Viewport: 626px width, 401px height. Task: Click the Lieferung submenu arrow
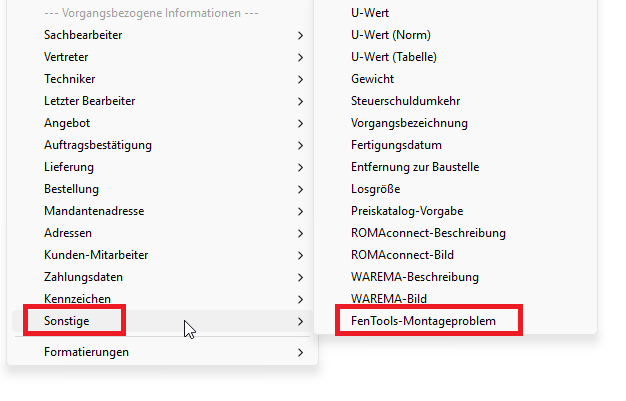(x=300, y=167)
